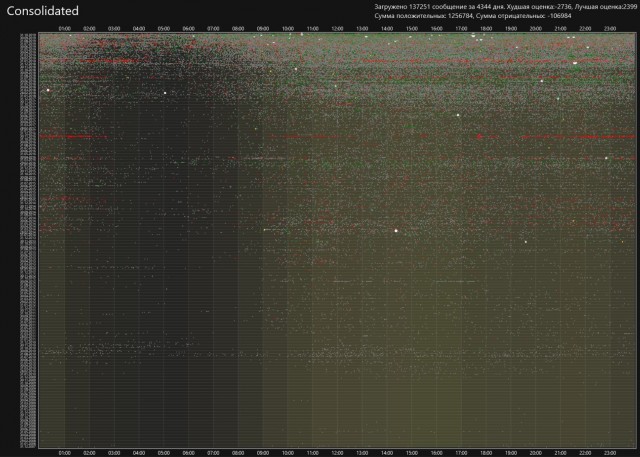Click the 15:00 label on the top axis
Viewport: 640px width, 457px height.
pos(412,29)
